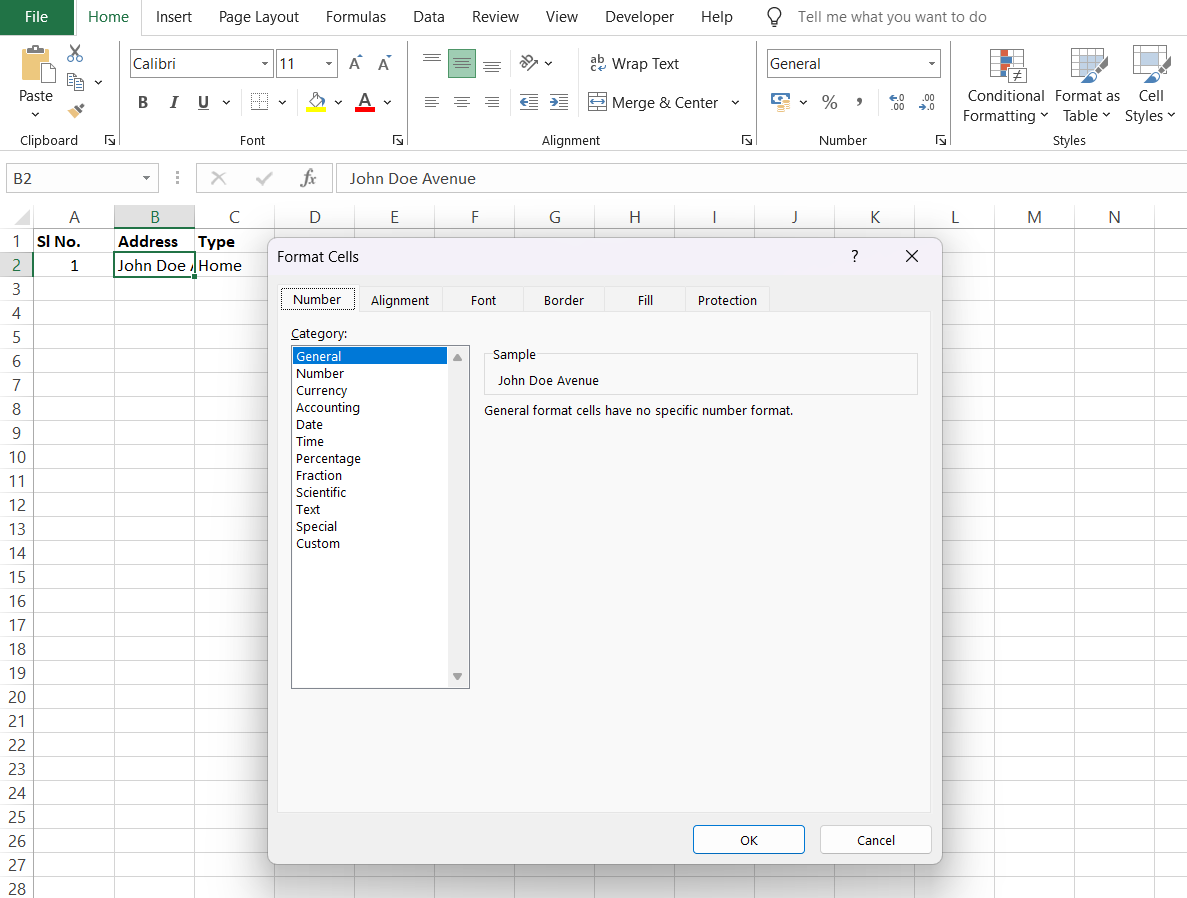
Task: Launch Alignment settings dialog launcher
Action: click(746, 140)
